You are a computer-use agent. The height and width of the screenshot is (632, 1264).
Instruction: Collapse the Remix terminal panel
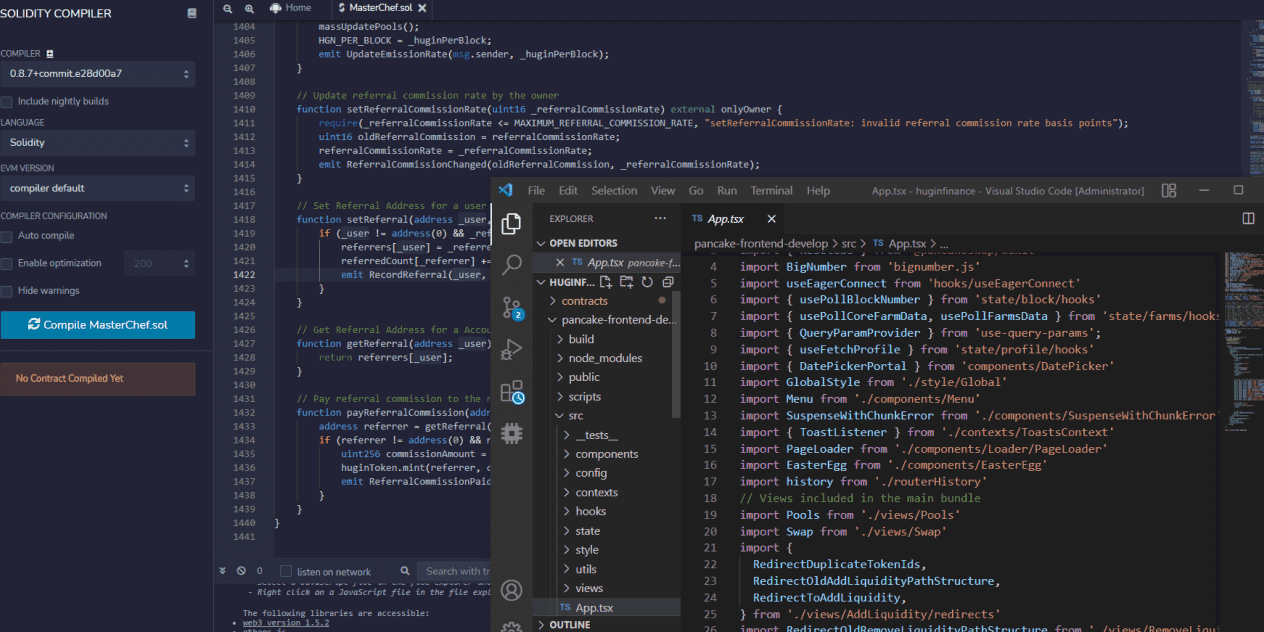223,571
